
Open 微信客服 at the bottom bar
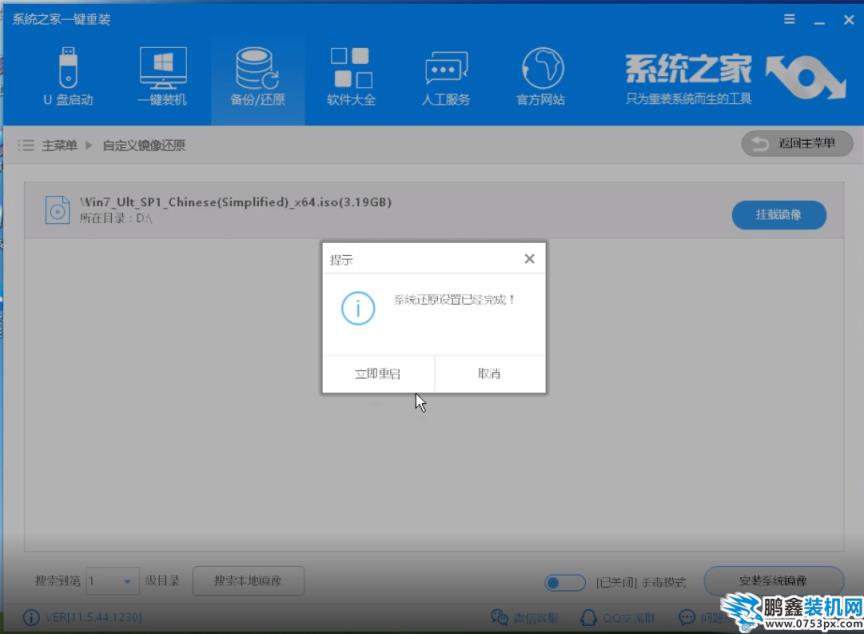525,617
